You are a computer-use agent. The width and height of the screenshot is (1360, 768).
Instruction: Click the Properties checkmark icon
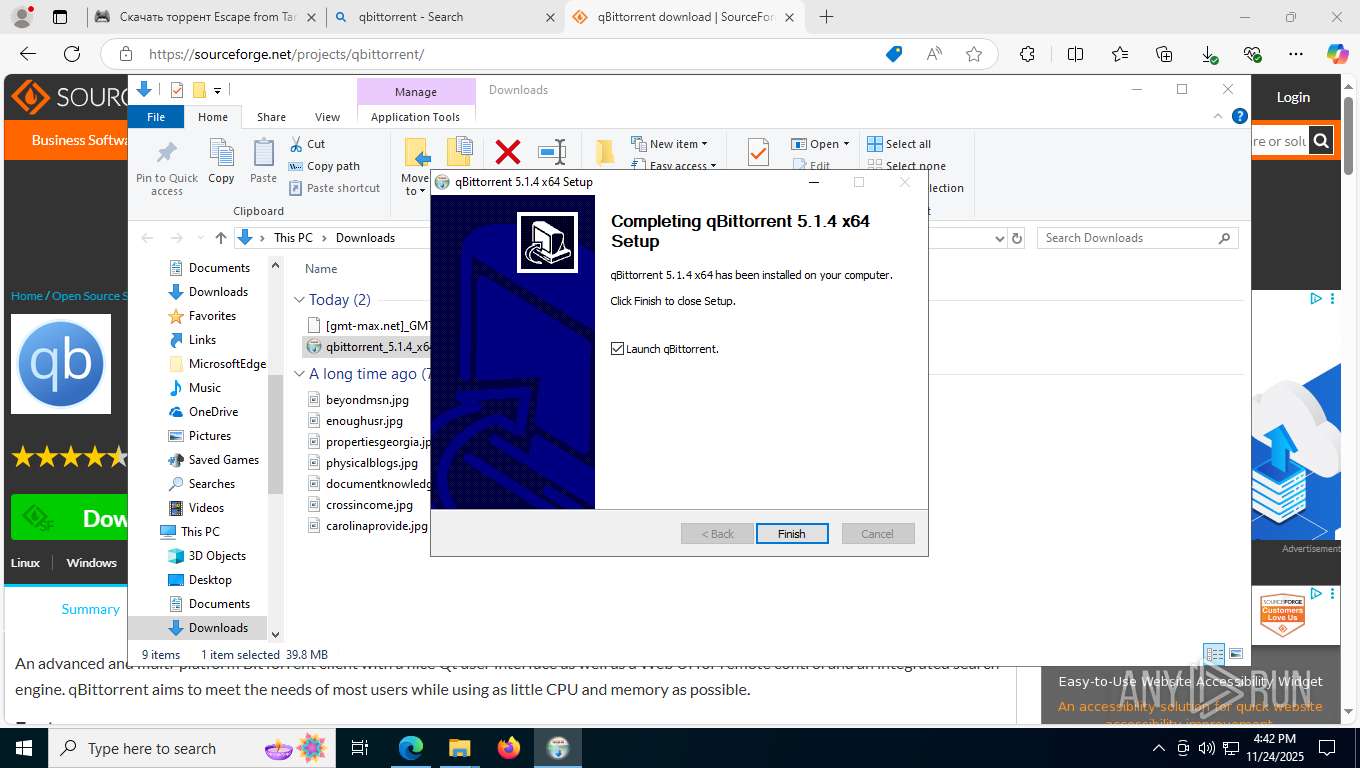point(758,152)
